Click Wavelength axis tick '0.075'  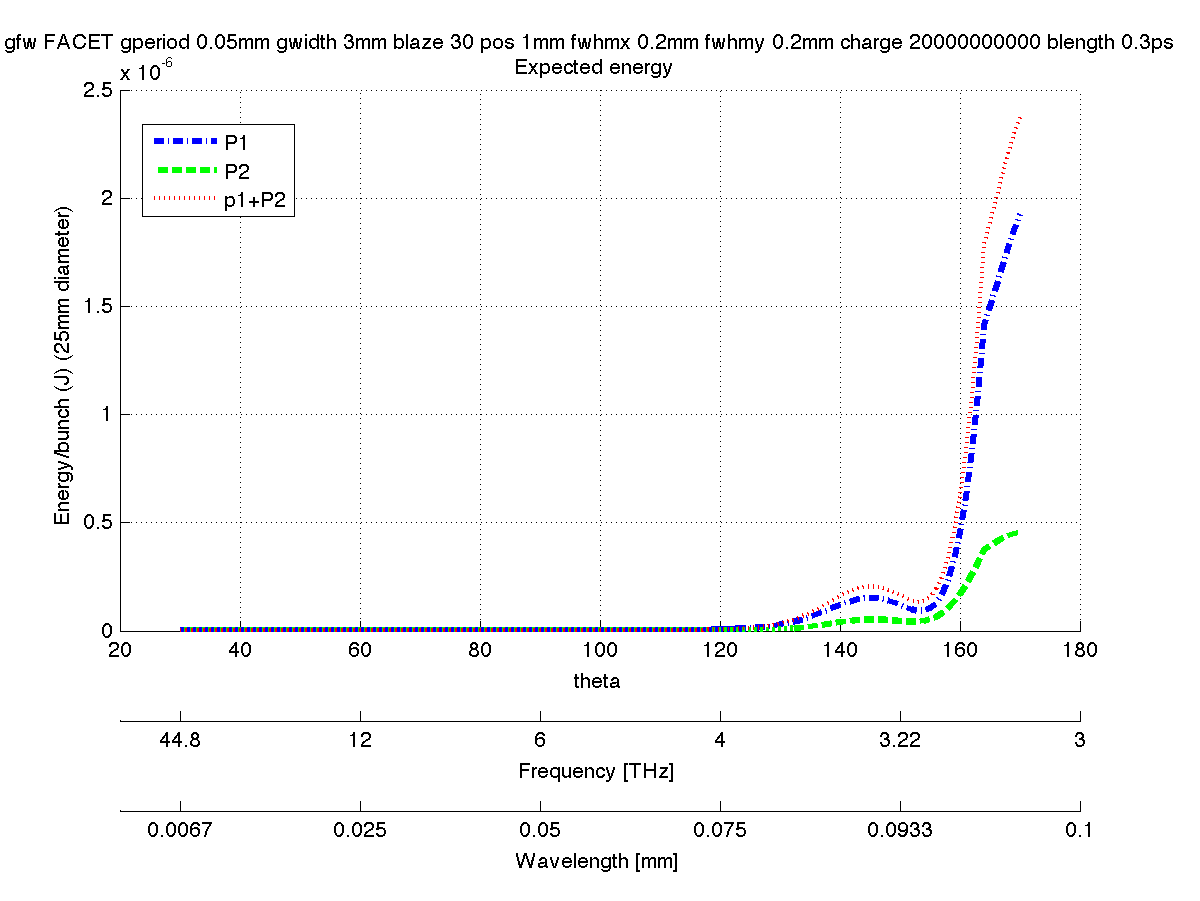point(720,830)
